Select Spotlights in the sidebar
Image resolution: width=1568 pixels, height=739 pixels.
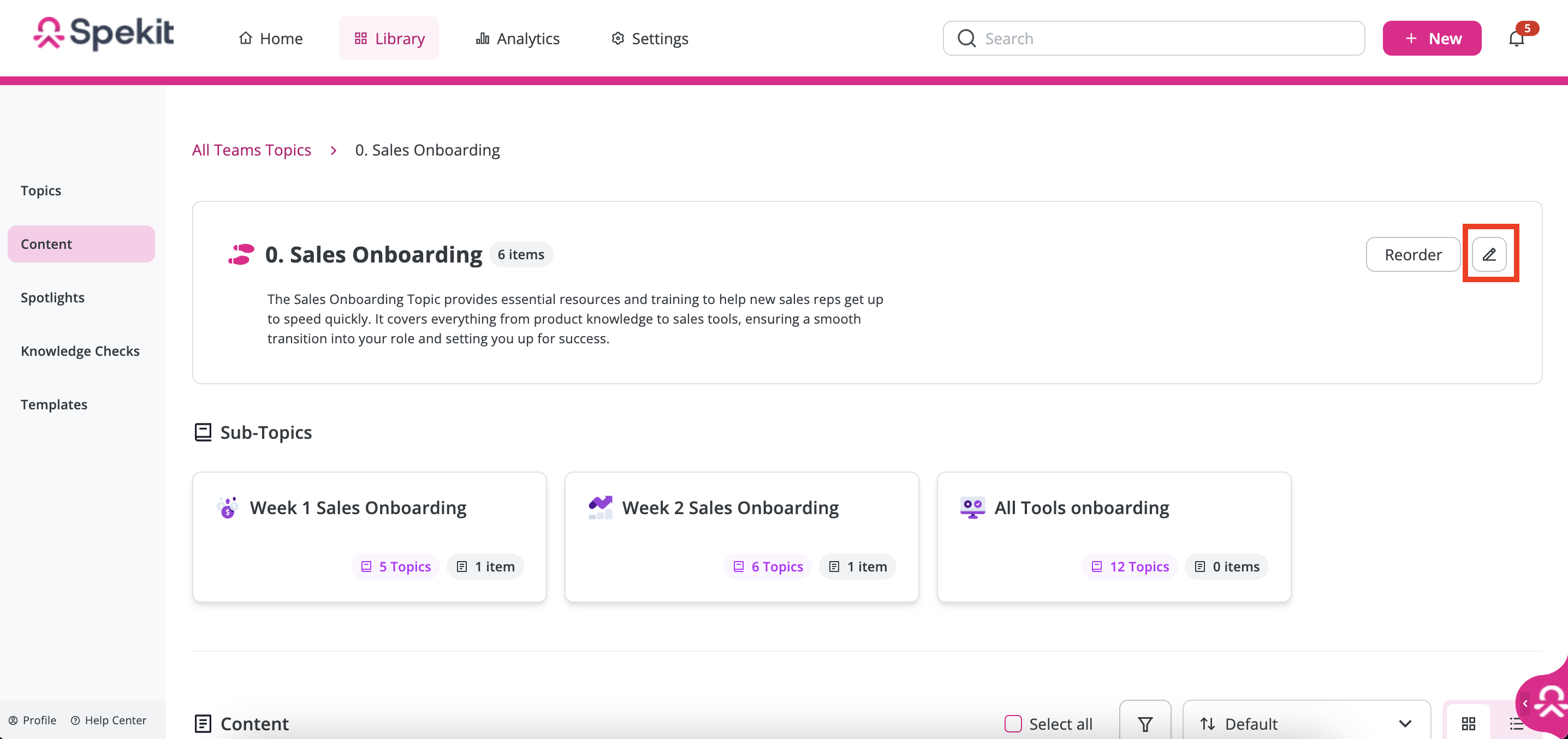[52, 297]
